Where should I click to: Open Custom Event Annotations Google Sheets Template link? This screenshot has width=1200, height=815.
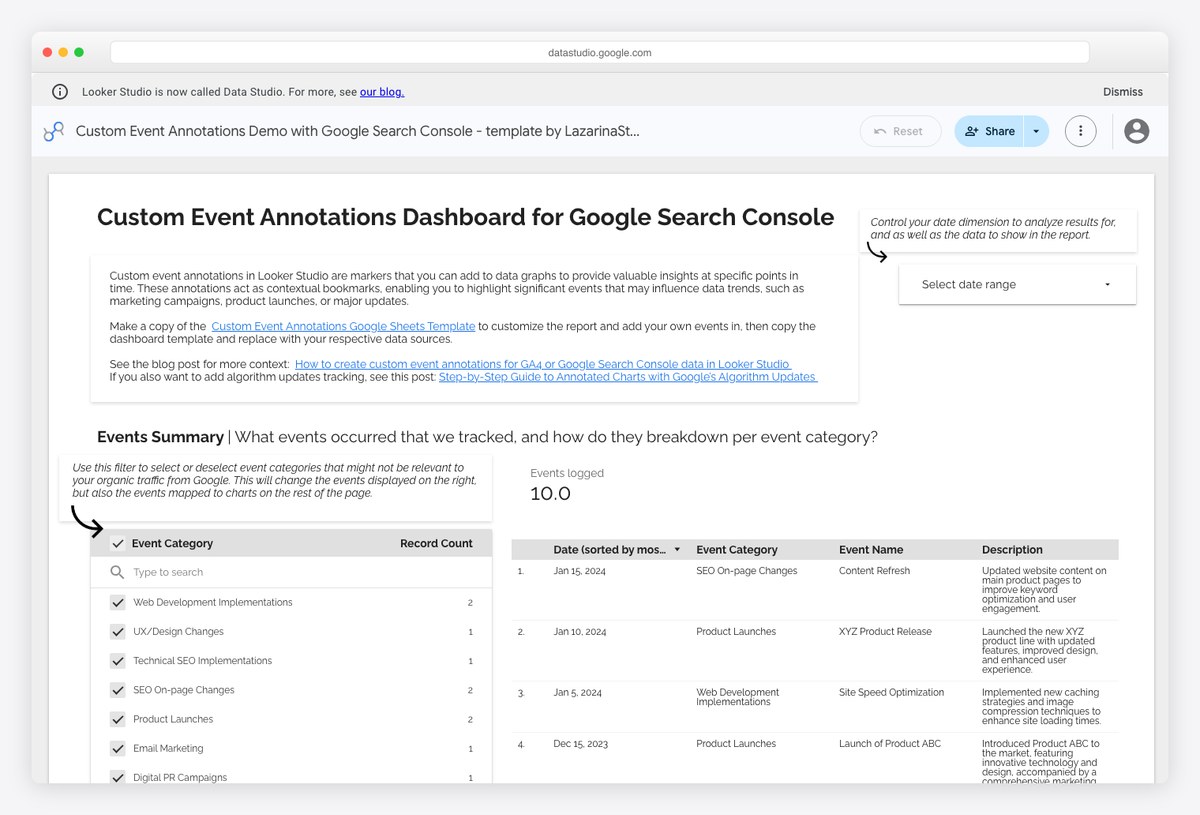[343, 326]
